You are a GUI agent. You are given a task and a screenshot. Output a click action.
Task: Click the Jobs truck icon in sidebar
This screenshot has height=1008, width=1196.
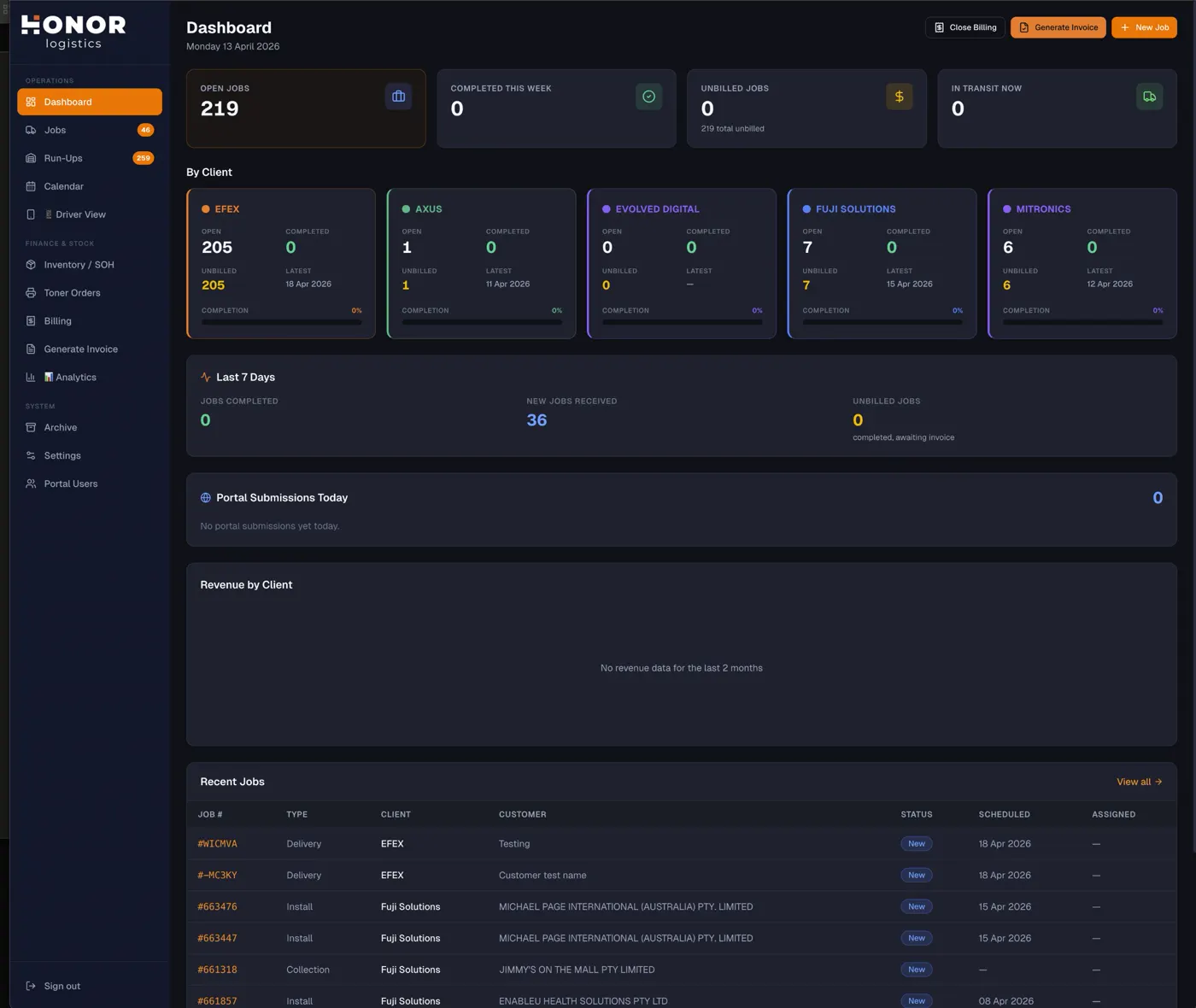click(x=31, y=130)
